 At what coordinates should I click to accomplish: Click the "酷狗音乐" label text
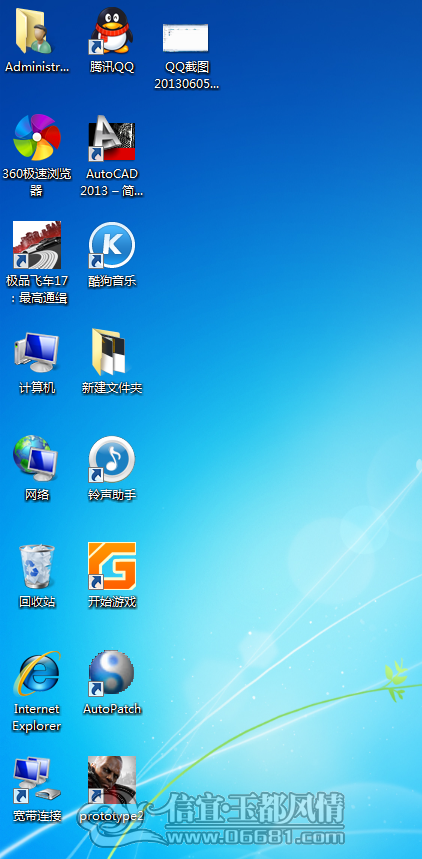[x=112, y=281]
